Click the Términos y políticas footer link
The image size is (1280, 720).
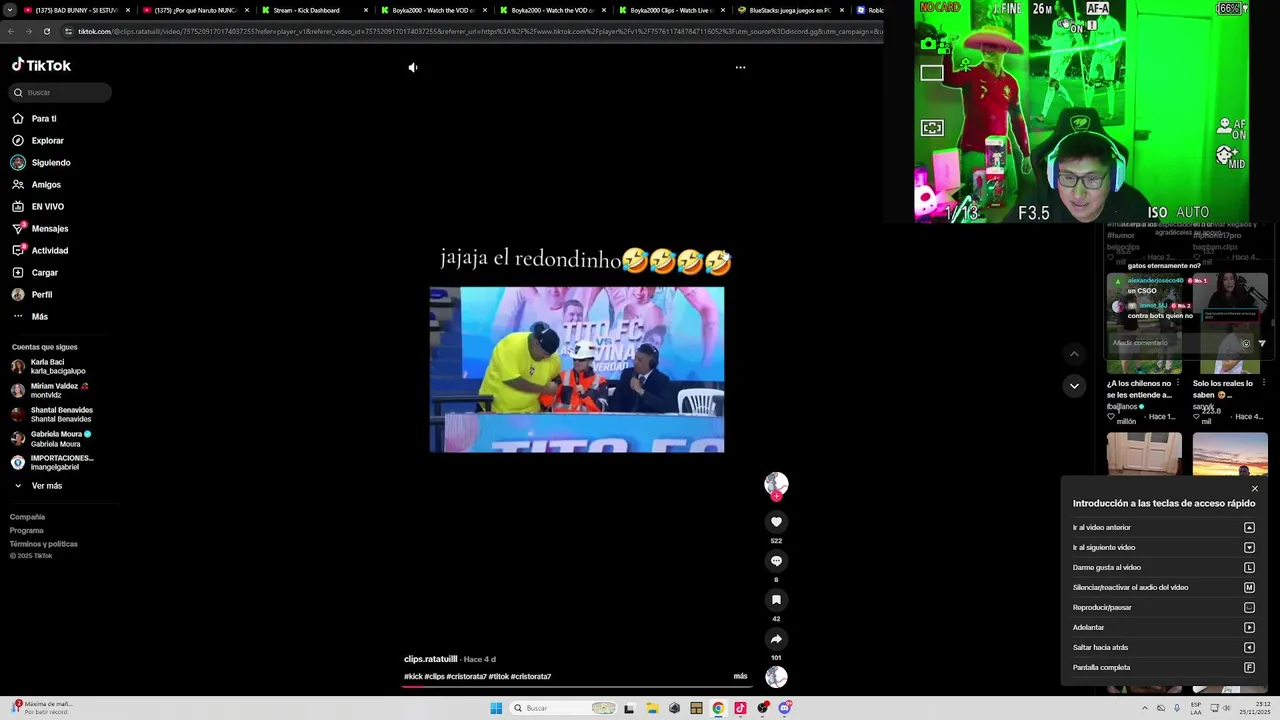[44, 544]
